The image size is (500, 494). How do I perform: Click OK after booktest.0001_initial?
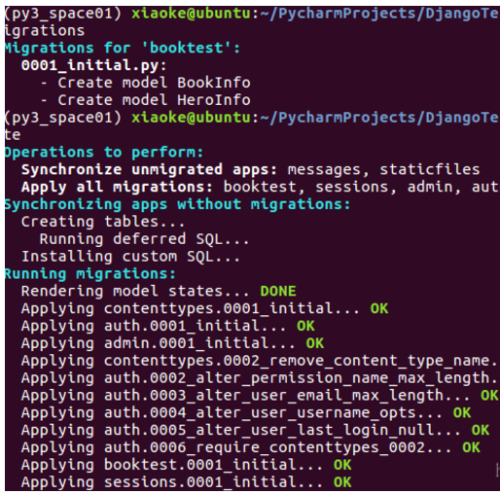point(343,465)
